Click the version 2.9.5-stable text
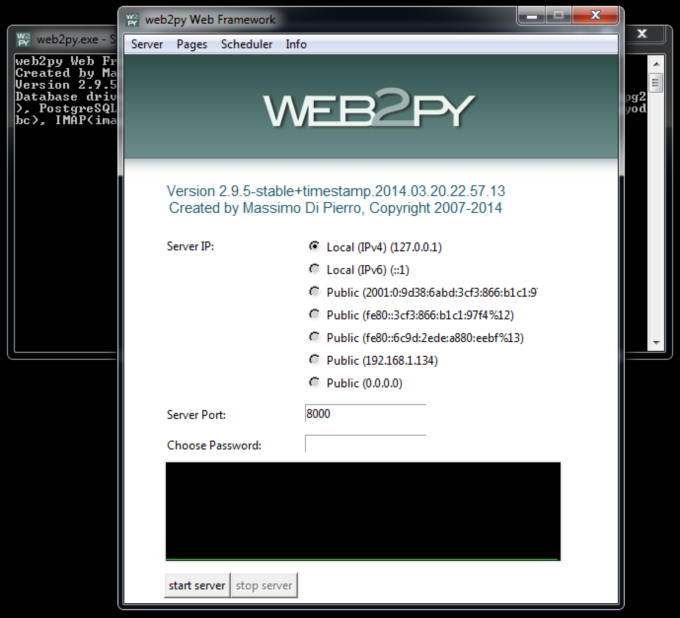This screenshot has width=680, height=618. click(336, 191)
